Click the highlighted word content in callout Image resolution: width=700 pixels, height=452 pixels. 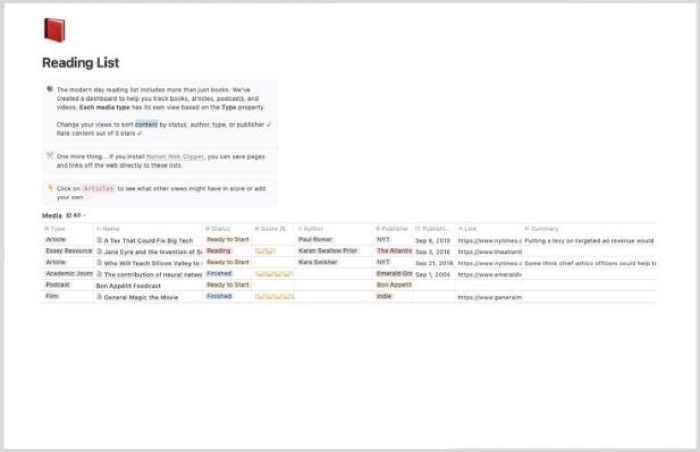[x=146, y=124]
